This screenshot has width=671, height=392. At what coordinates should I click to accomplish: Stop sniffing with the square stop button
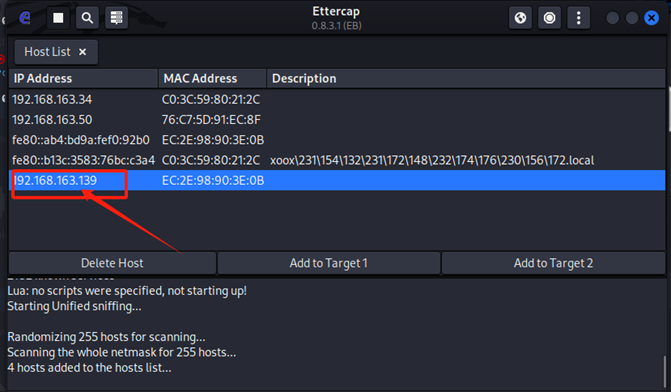(x=58, y=18)
